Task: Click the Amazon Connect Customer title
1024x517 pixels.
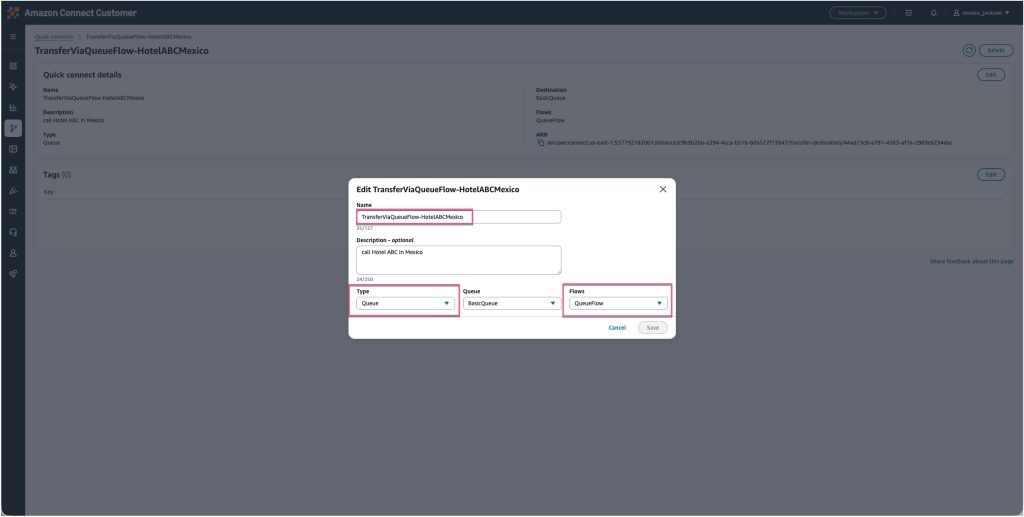Action: (81, 13)
